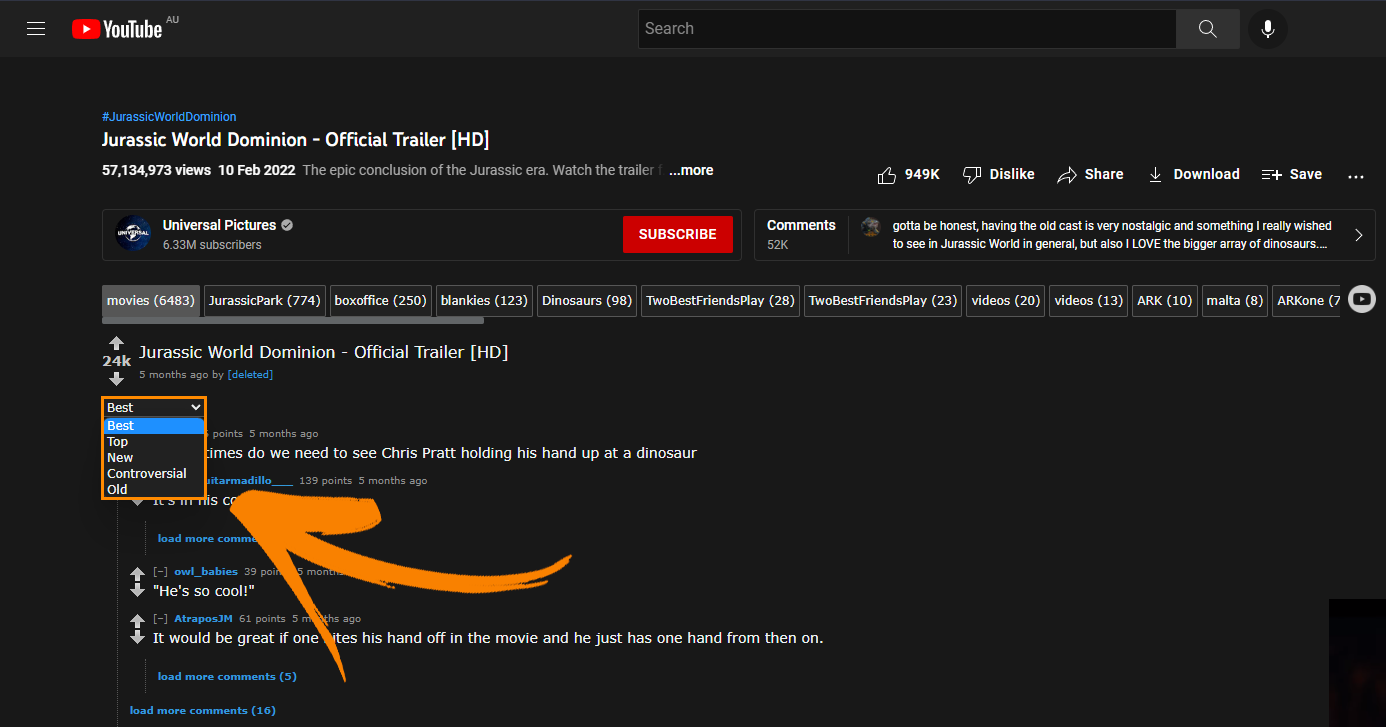
Task: Download the video
Action: 1194,175
